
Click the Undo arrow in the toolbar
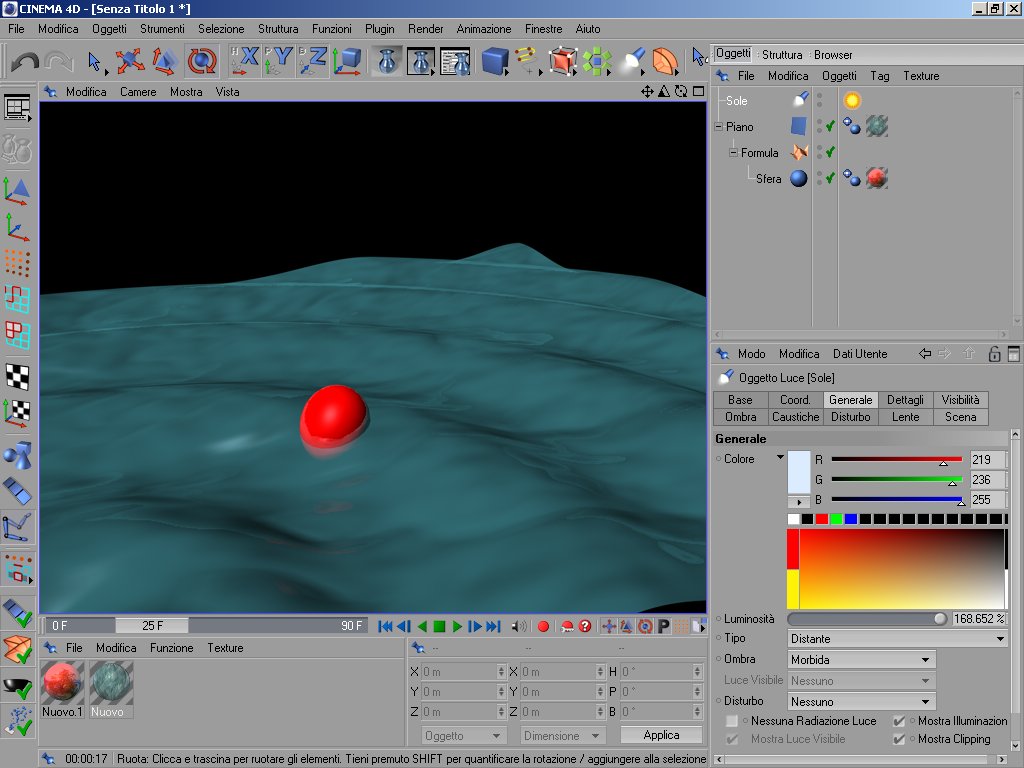[25, 61]
